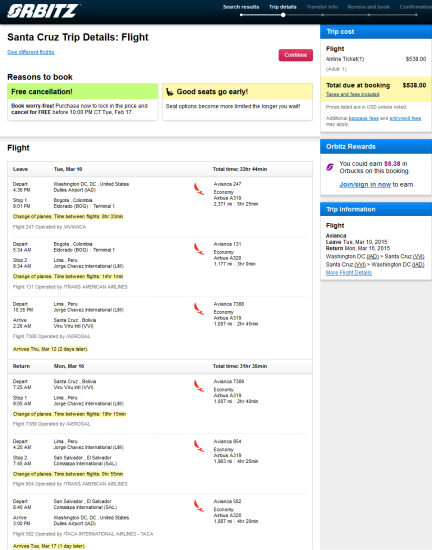The image size is (432, 550).
Task: Click the Avianca 7388 airline logo
Action: pyautogui.click(x=199, y=309)
